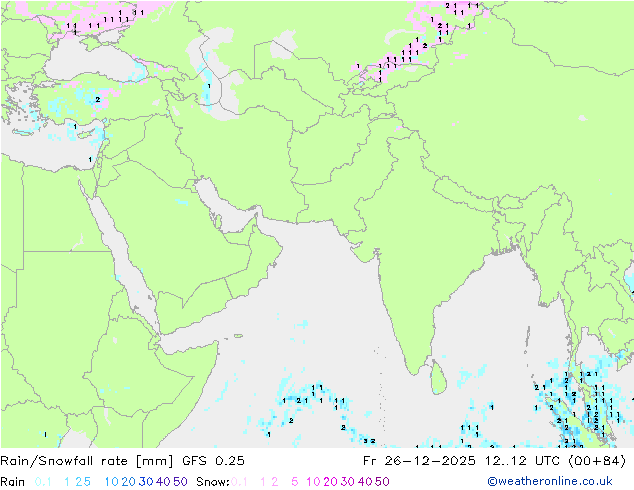Select the Rain 40 legend value
Viewport: 634px width, 490px height.
click(x=163, y=482)
